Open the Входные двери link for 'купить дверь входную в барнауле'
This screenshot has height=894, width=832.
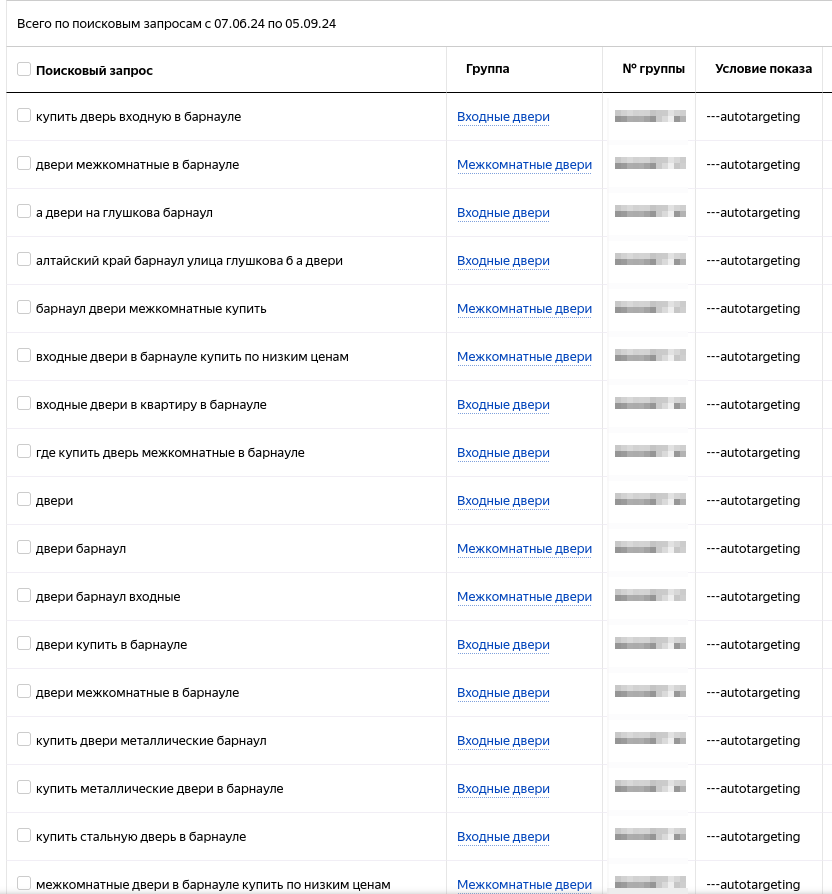click(x=503, y=117)
